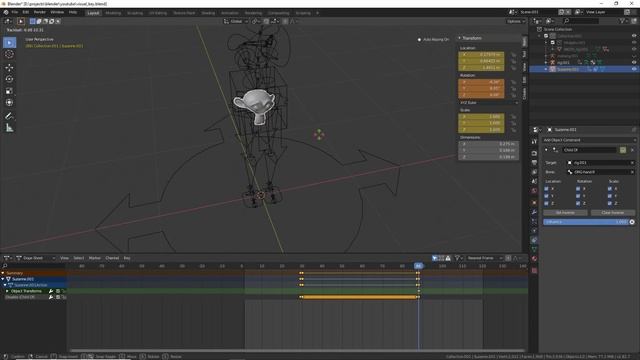Open the XYZ Euler rotation mode dropdown
640x360 pixels.
point(489,103)
